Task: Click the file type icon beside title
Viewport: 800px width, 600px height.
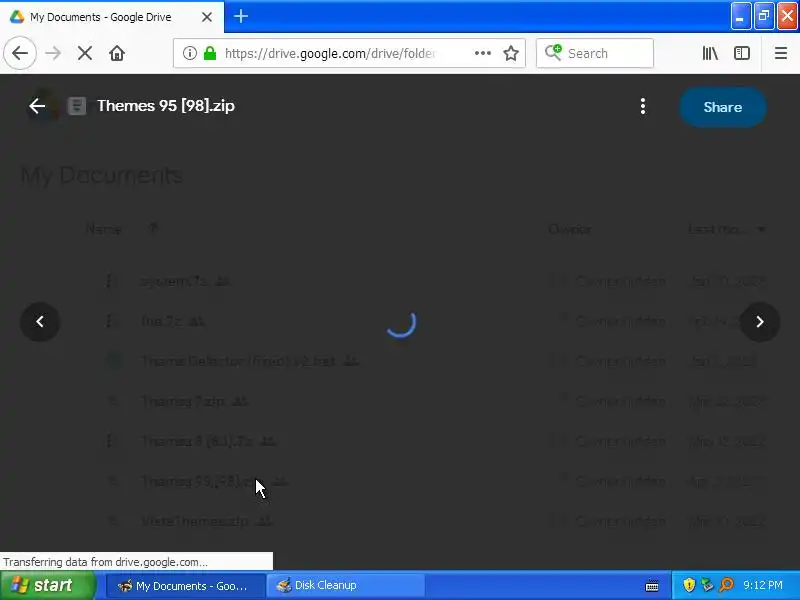Action: click(x=77, y=106)
